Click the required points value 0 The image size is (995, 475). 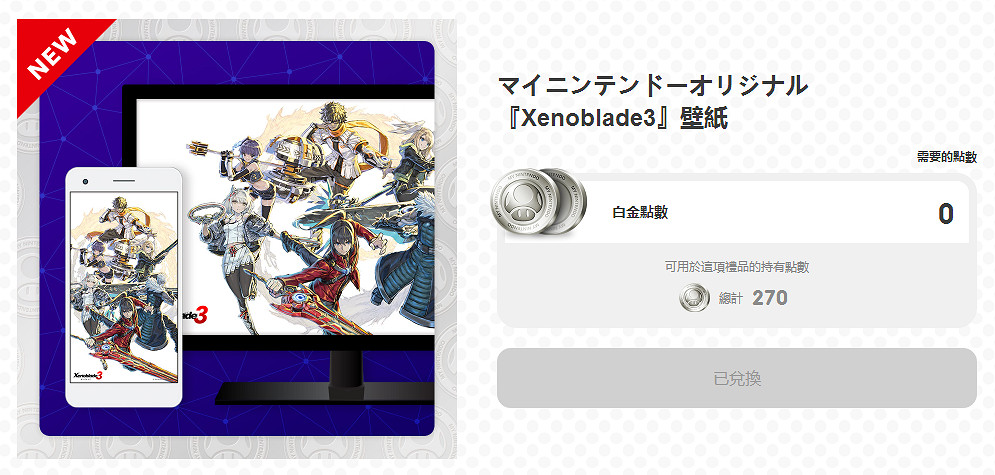tap(946, 214)
